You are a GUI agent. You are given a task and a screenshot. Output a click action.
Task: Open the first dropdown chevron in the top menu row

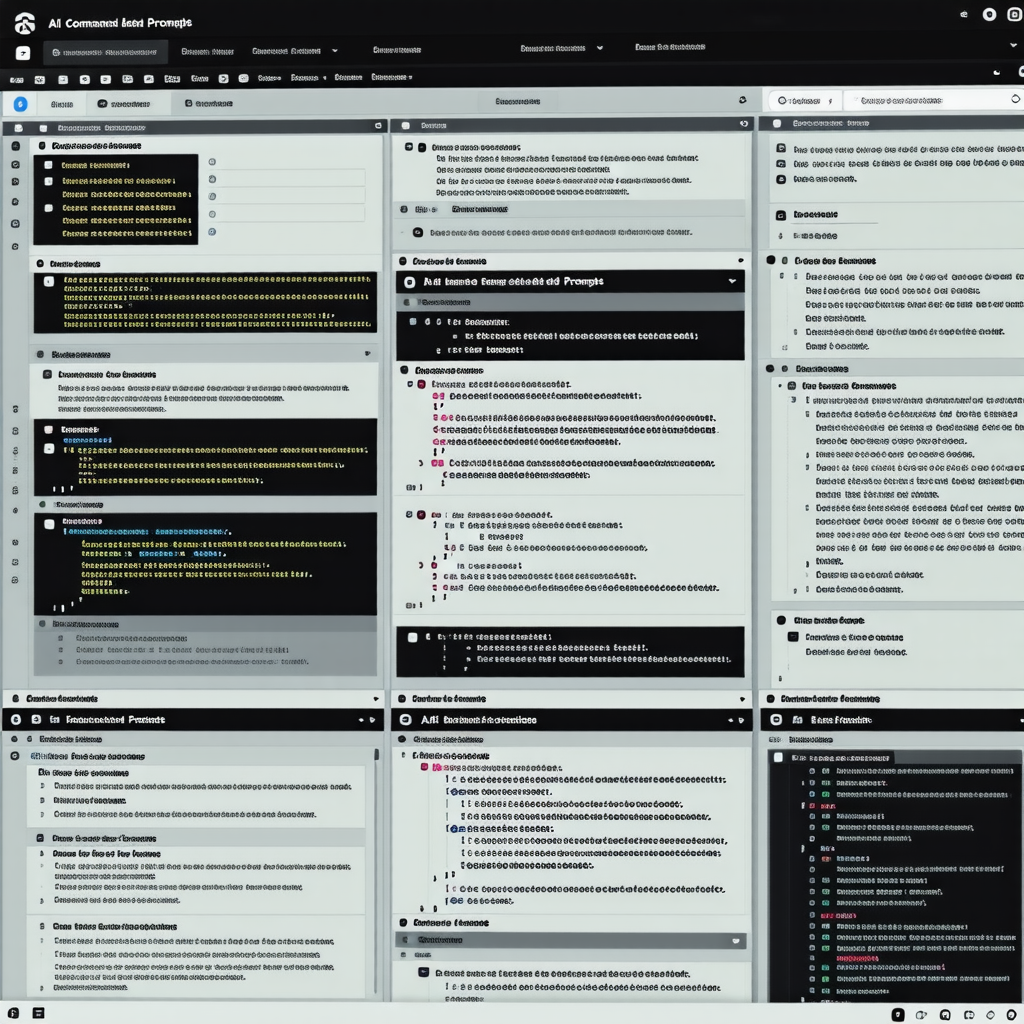click(x=335, y=51)
